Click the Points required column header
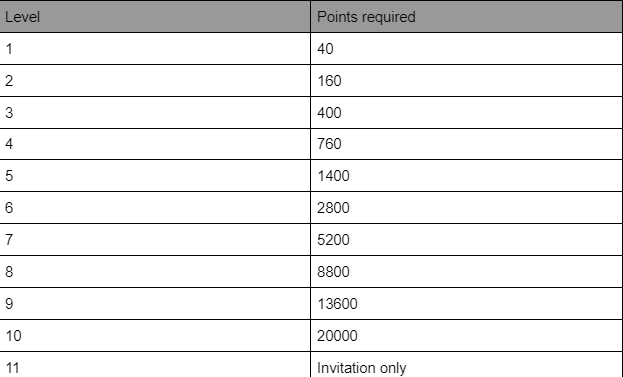623x377 pixels. pyautogui.click(x=466, y=16)
